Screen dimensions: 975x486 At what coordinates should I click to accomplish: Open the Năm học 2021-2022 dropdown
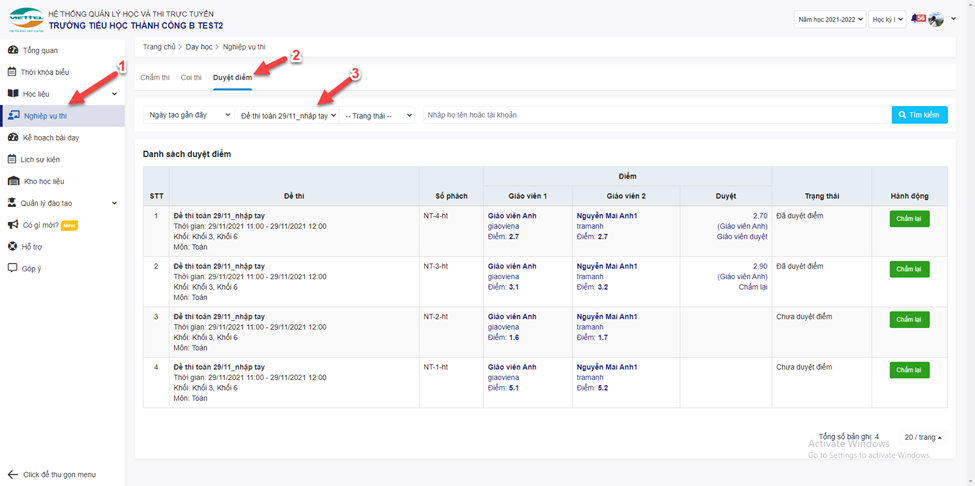pyautogui.click(x=829, y=19)
